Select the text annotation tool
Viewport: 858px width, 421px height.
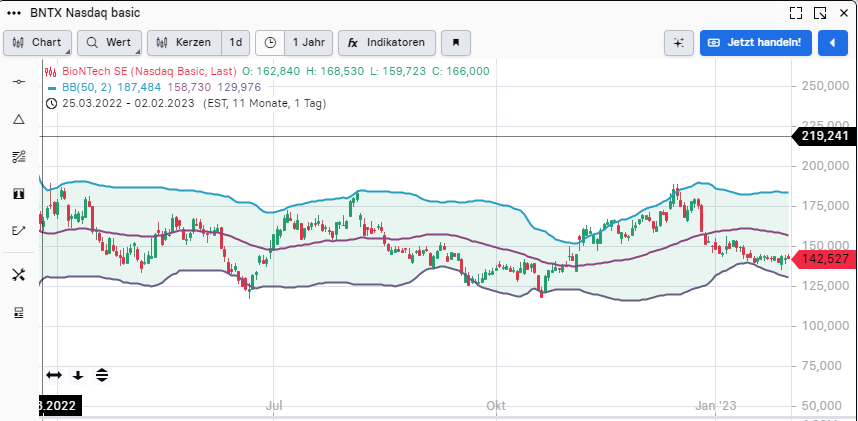click(x=18, y=193)
